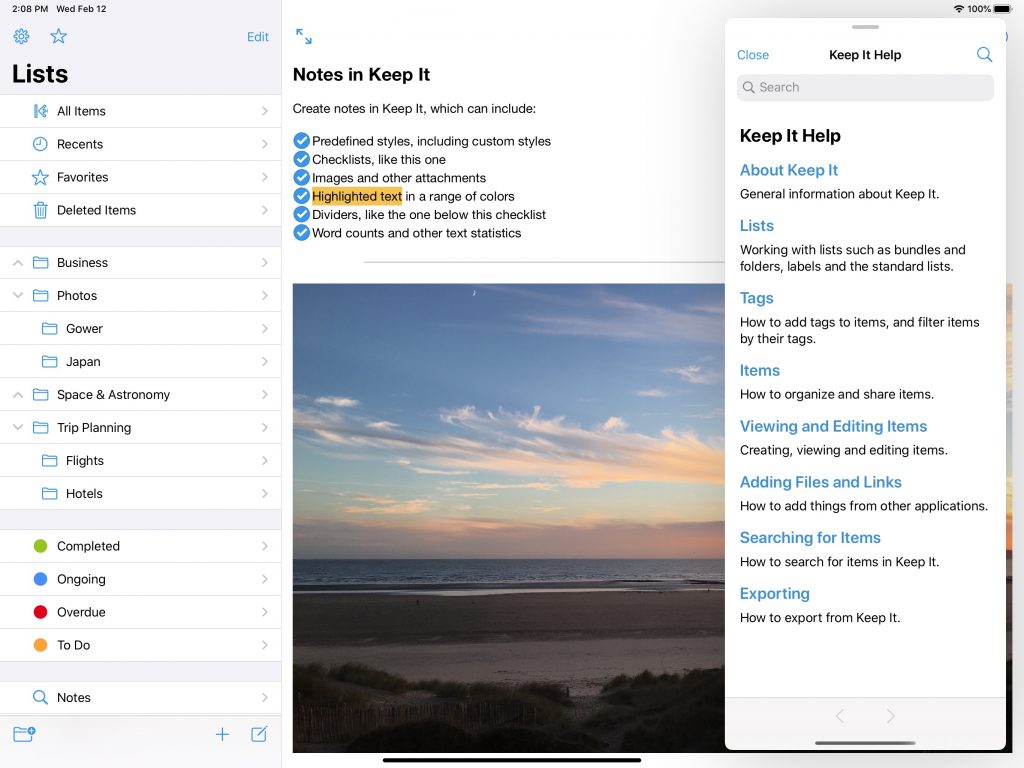Add new folder icon at bottom left

24,734
